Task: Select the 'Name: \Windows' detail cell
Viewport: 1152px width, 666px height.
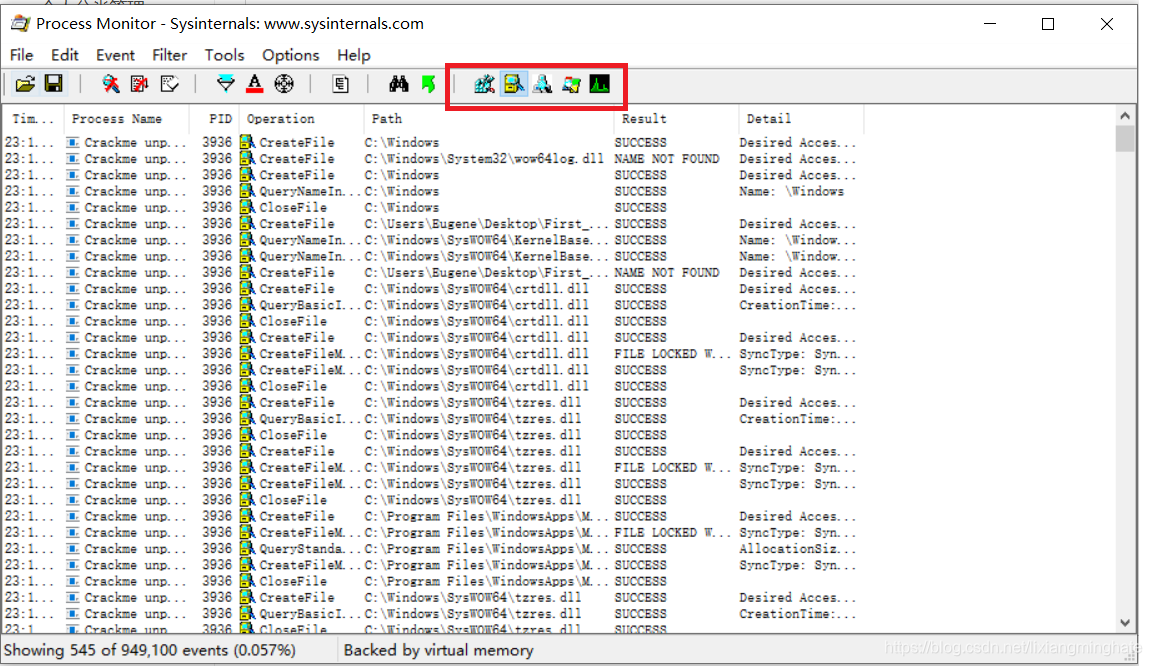Action: [791, 191]
